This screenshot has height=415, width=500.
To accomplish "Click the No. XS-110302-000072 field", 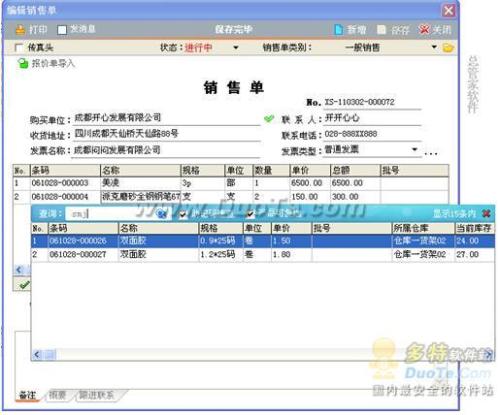I will pyautogui.click(x=372, y=102).
